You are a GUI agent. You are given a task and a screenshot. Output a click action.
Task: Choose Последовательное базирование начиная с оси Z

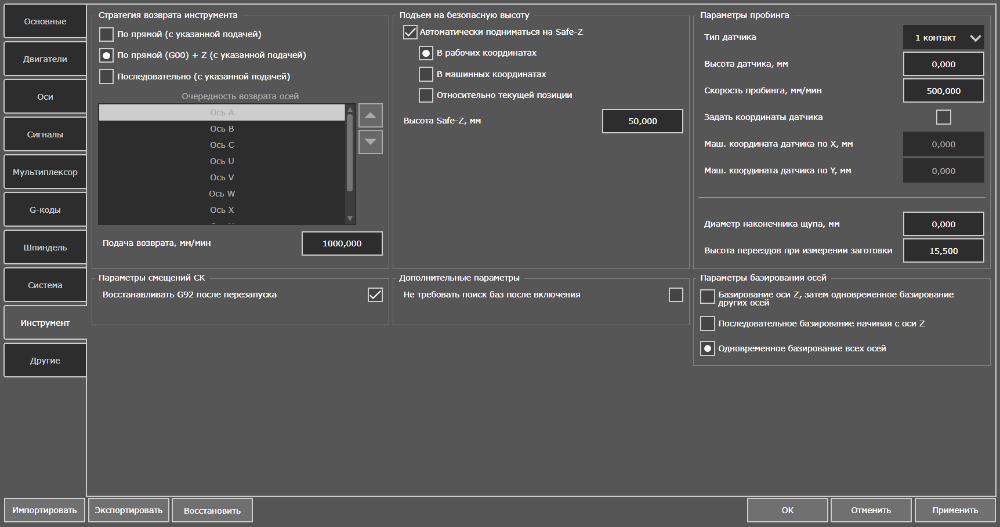click(x=708, y=323)
